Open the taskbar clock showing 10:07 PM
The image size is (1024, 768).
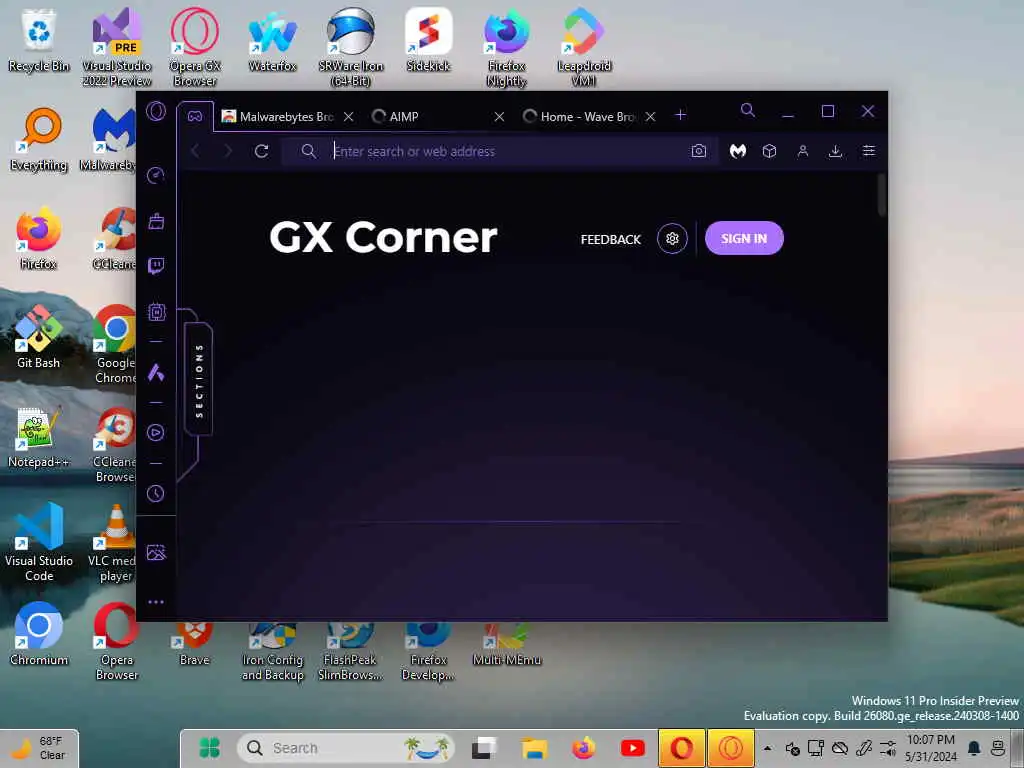coord(931,748)
